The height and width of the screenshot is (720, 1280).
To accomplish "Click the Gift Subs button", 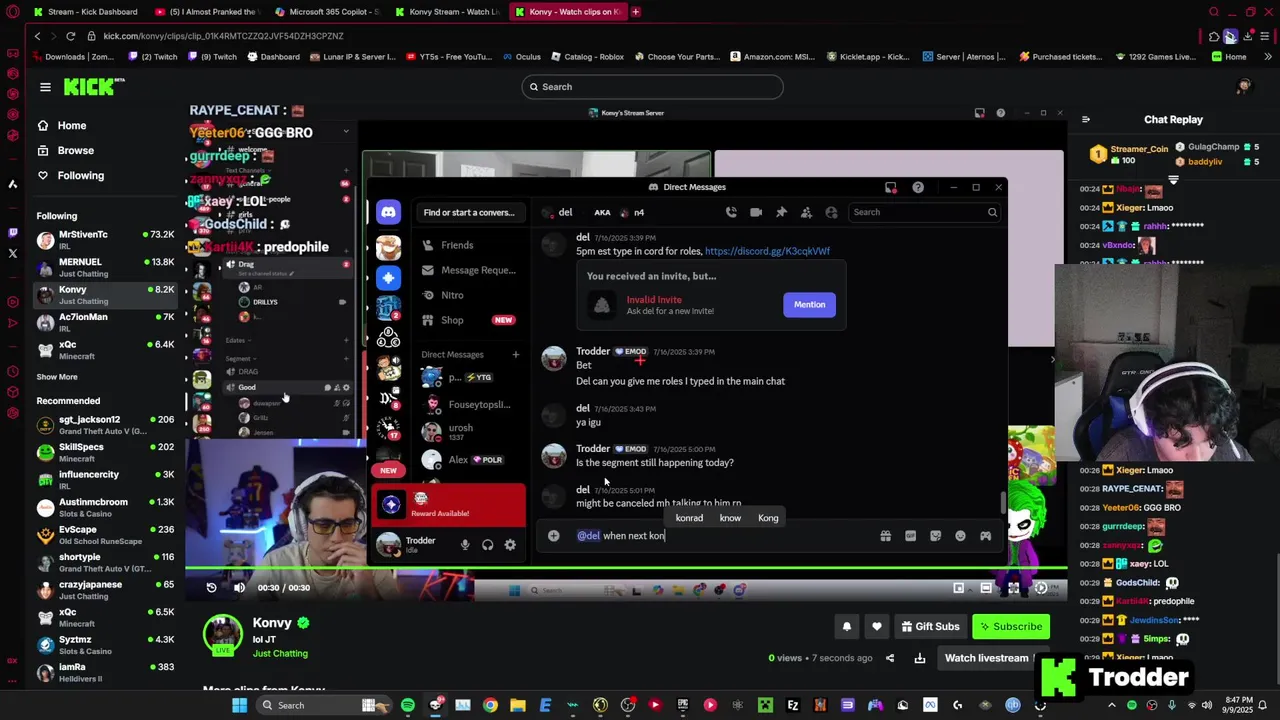I will 930,627.
